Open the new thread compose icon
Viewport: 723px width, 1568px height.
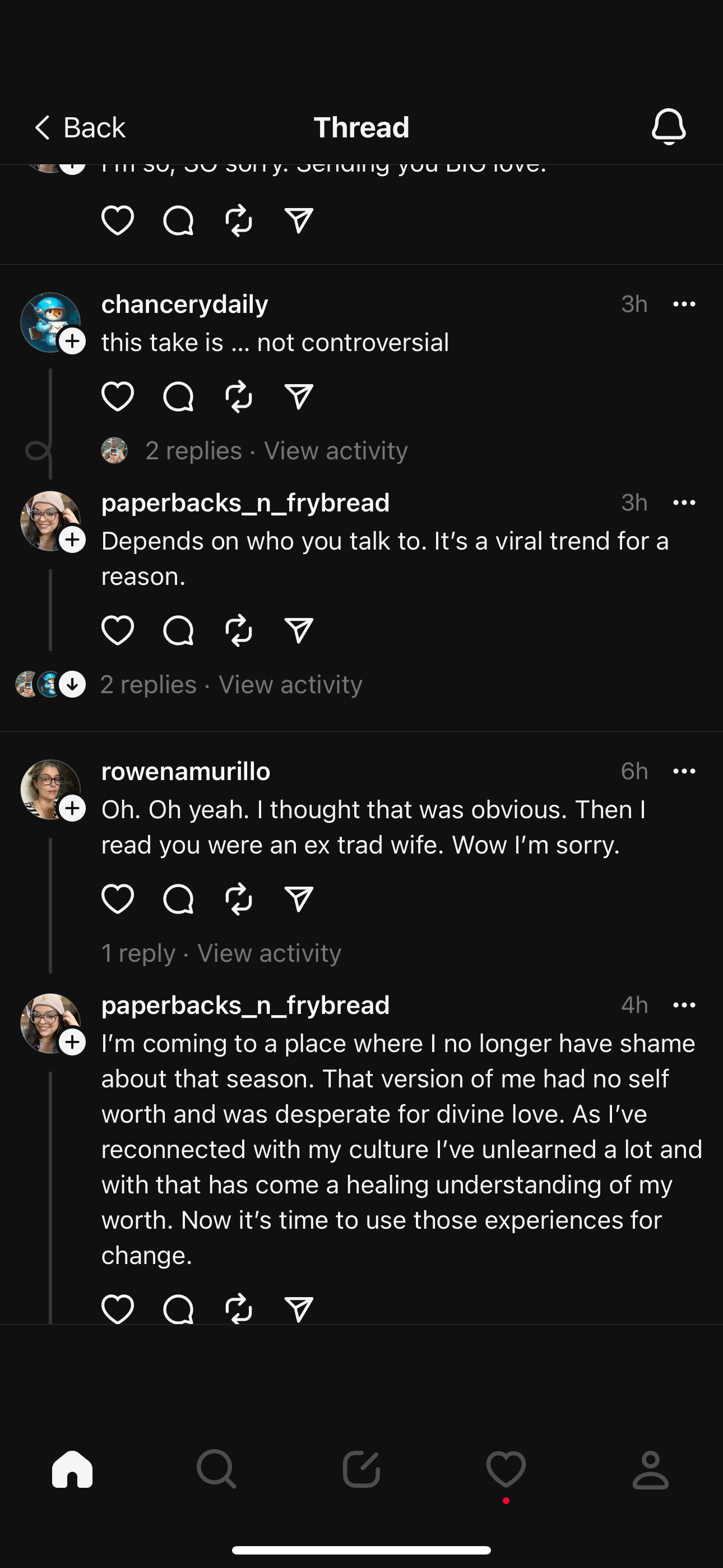coord(361,1469)
